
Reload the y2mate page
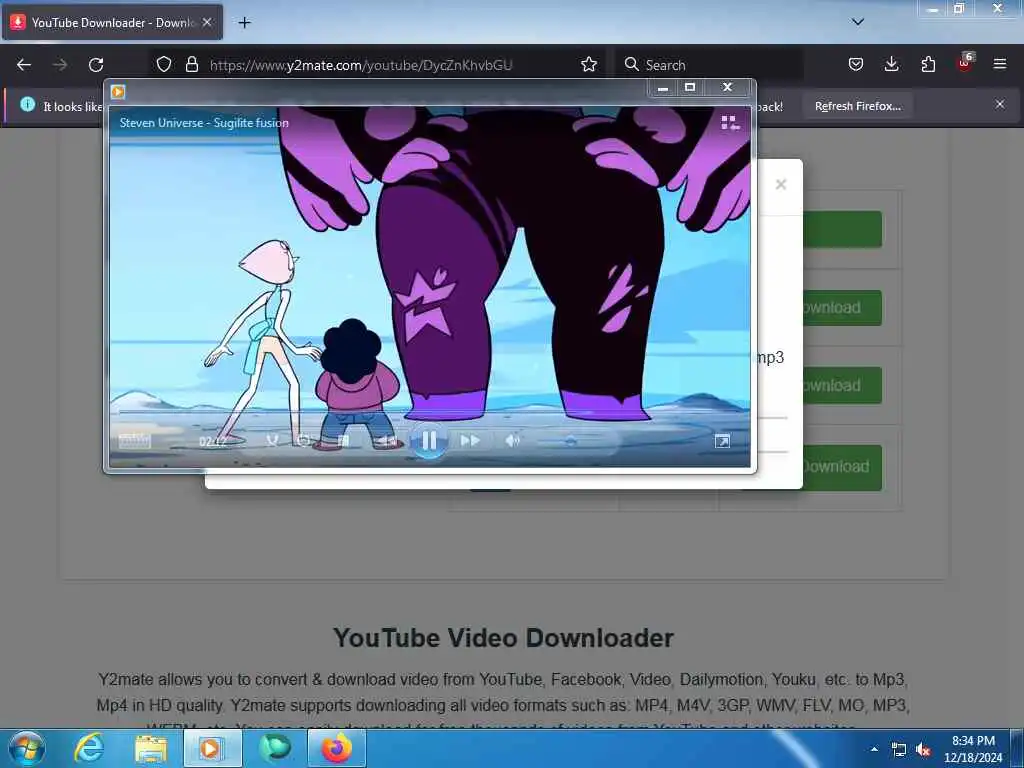tap(96, 65)
